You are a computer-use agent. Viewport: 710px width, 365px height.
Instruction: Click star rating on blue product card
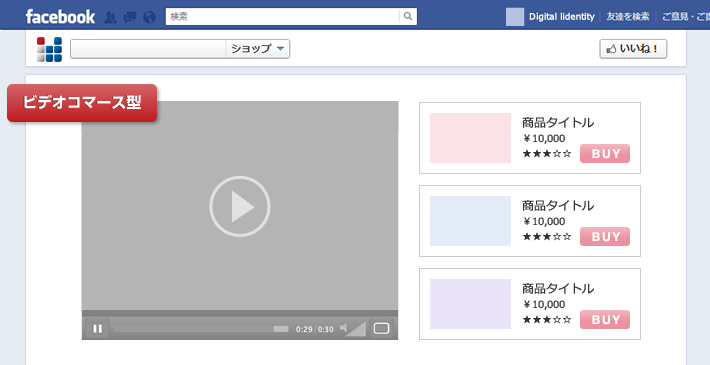(x=547, y=236)
